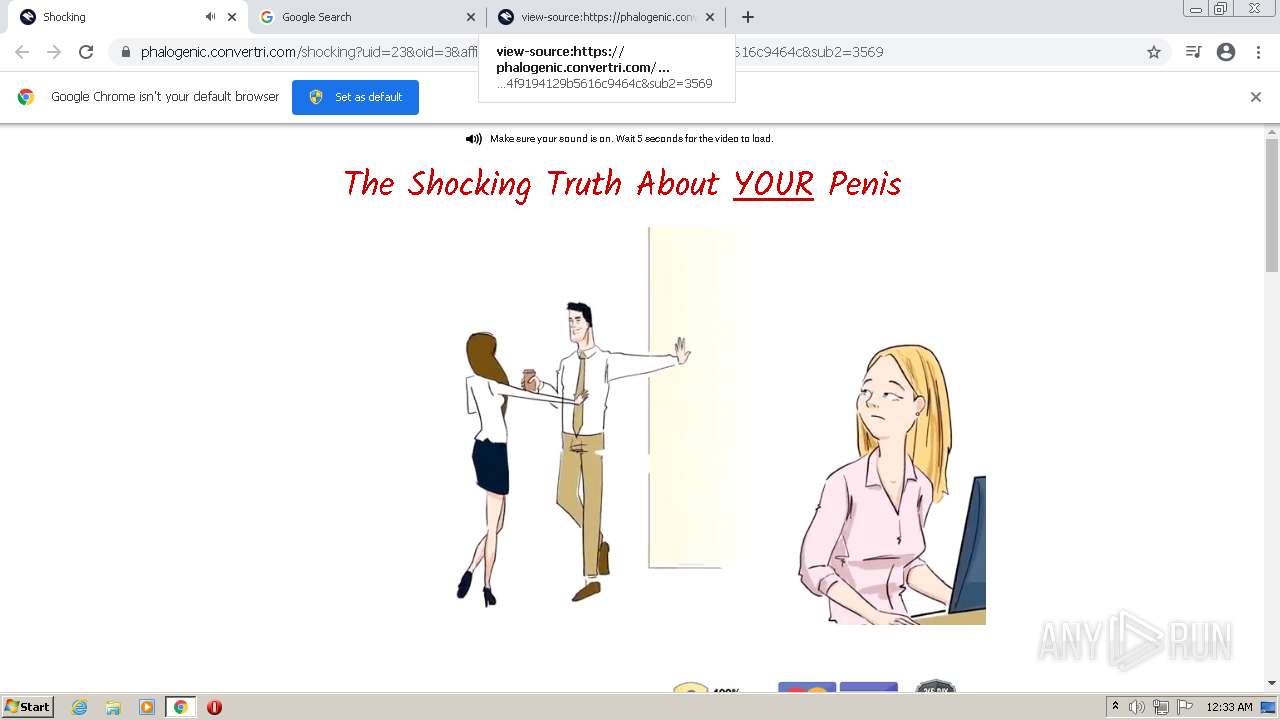Viewport: 1280px width, 720px height.
Task: Switch to the view-source tab
Action: tap(606, 17)
